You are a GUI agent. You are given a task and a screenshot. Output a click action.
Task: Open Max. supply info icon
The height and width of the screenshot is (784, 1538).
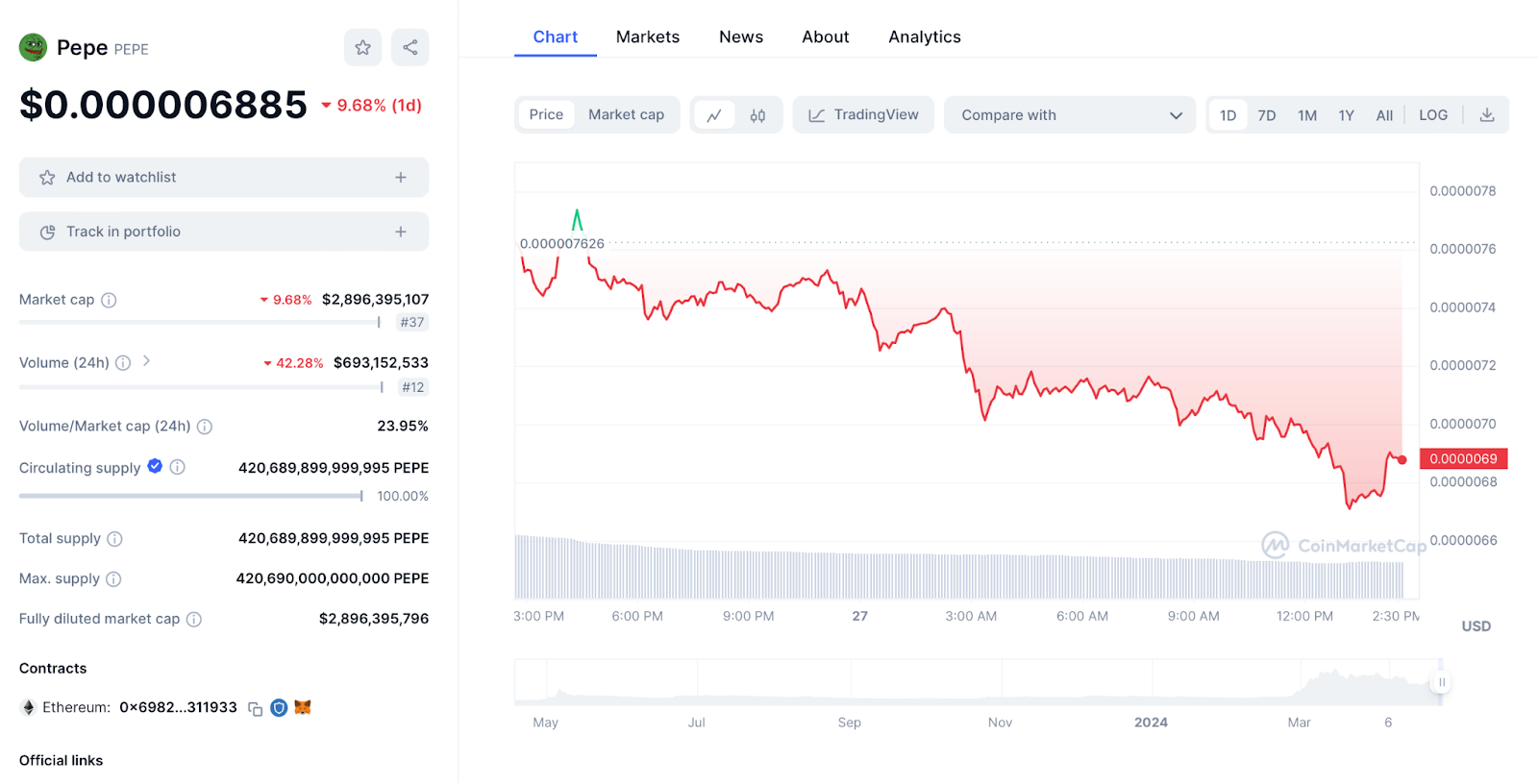pyautogui.click(x=113, y=579)
